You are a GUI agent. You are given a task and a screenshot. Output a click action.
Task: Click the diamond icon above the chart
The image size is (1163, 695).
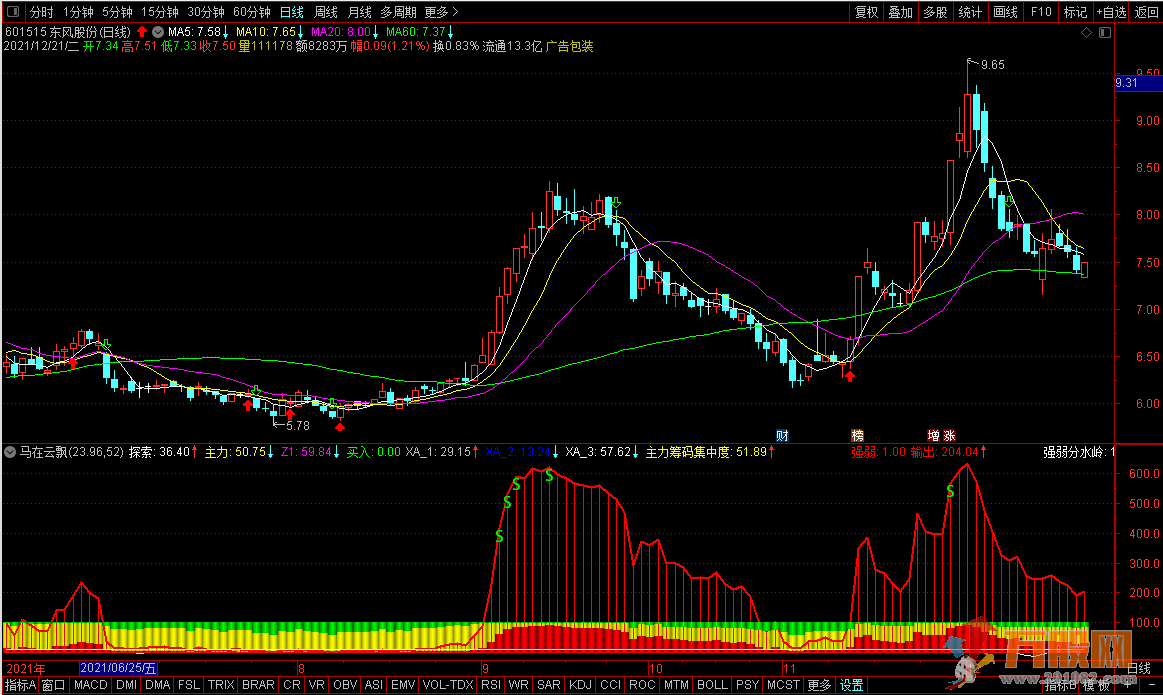(x=1087, y=32)
